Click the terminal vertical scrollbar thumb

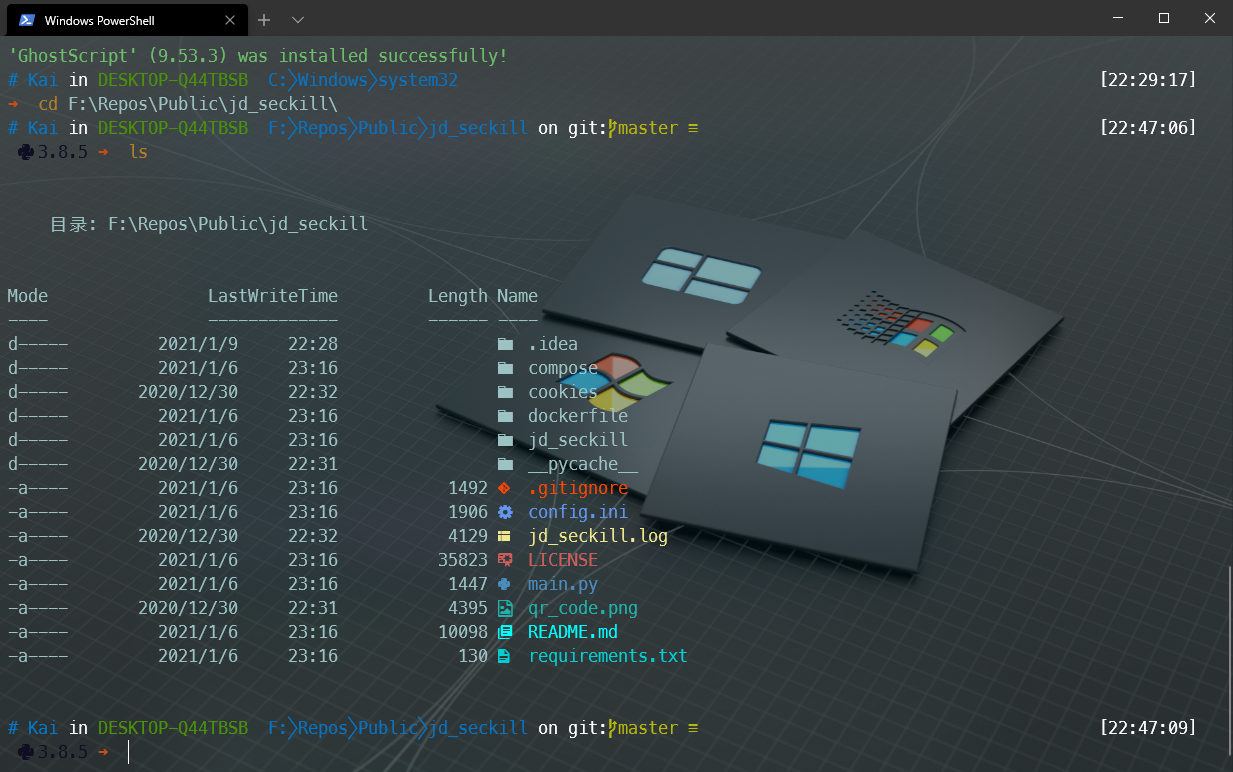1229,660
